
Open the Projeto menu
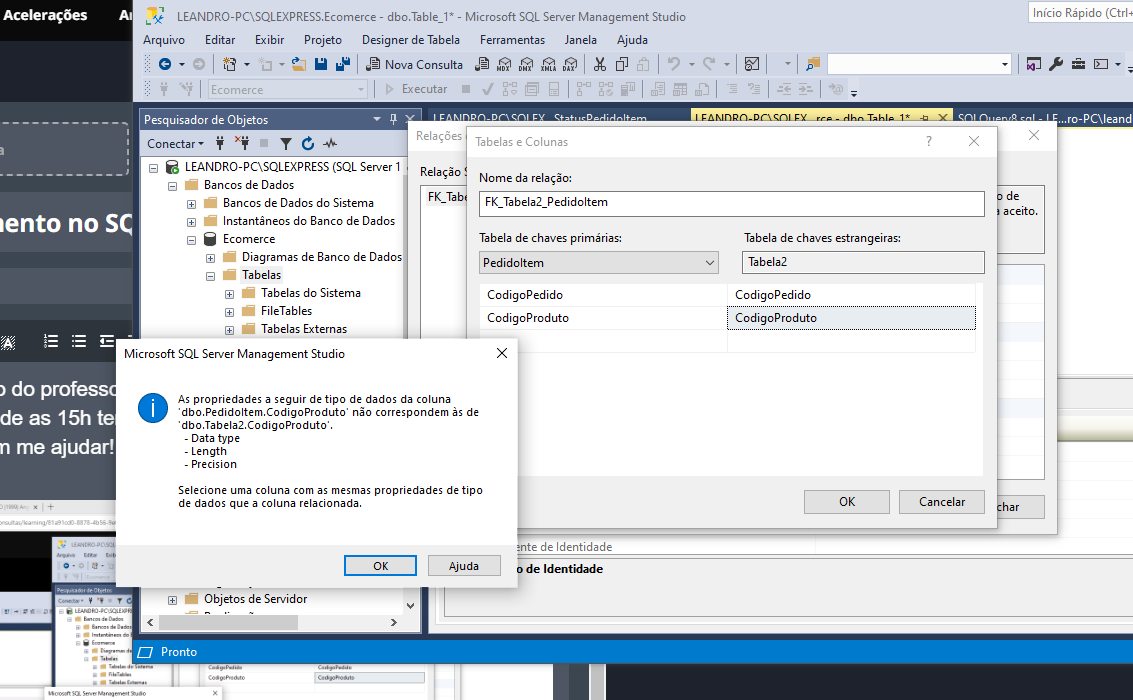tap(323, 40)
